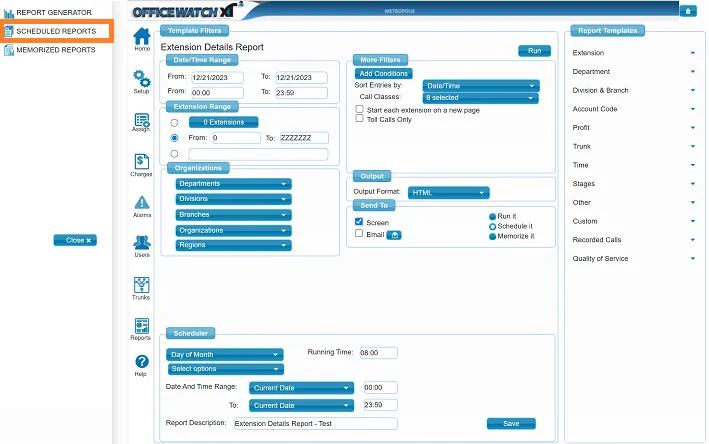Open the Trunks icon
709x444 pixels.
pos(142,285)
